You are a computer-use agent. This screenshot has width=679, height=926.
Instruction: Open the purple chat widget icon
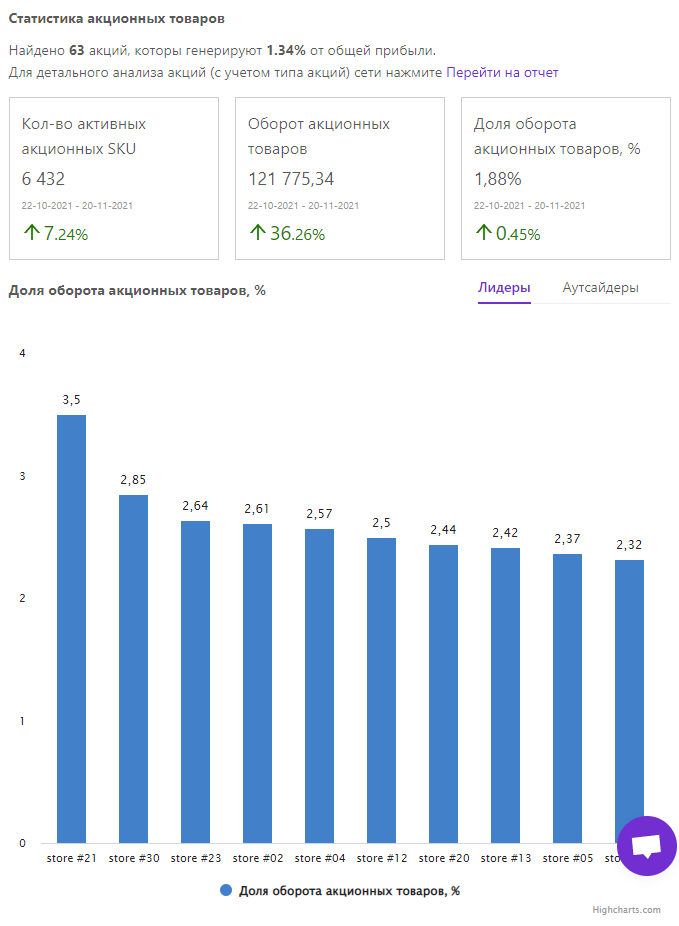point(647,845)
